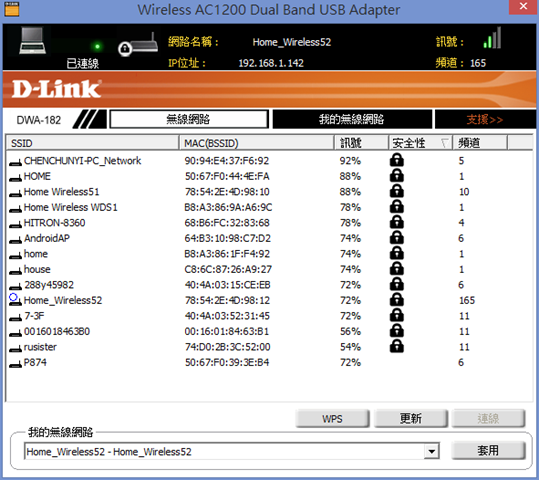
Task: Sort by the 頻道 column header
Action: (480, 143)
